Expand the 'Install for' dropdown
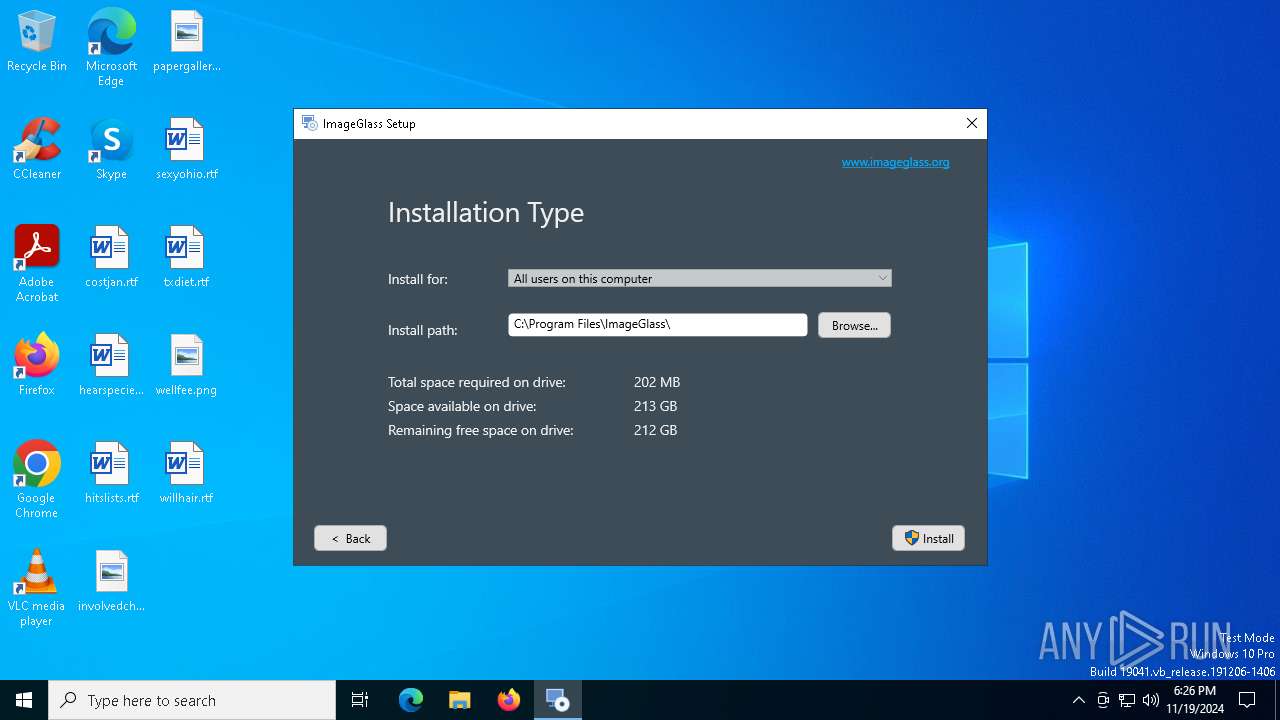Viewport: 1280px width, 720px height. tap(699, 278)
